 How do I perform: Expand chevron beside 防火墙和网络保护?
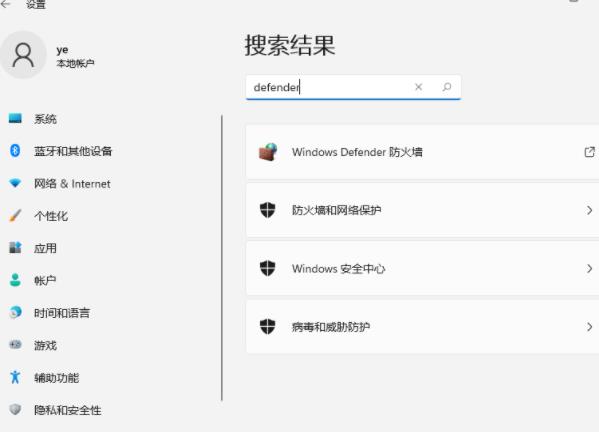coord(589,210)
